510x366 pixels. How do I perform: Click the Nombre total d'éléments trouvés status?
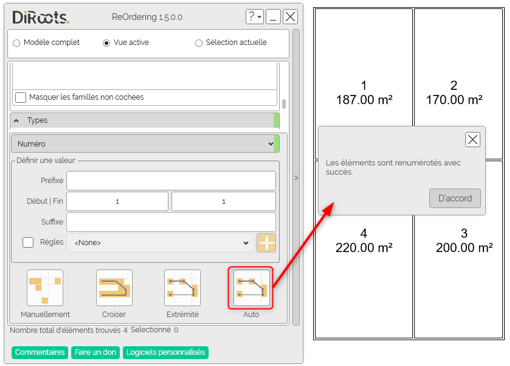tap(68, 330)
